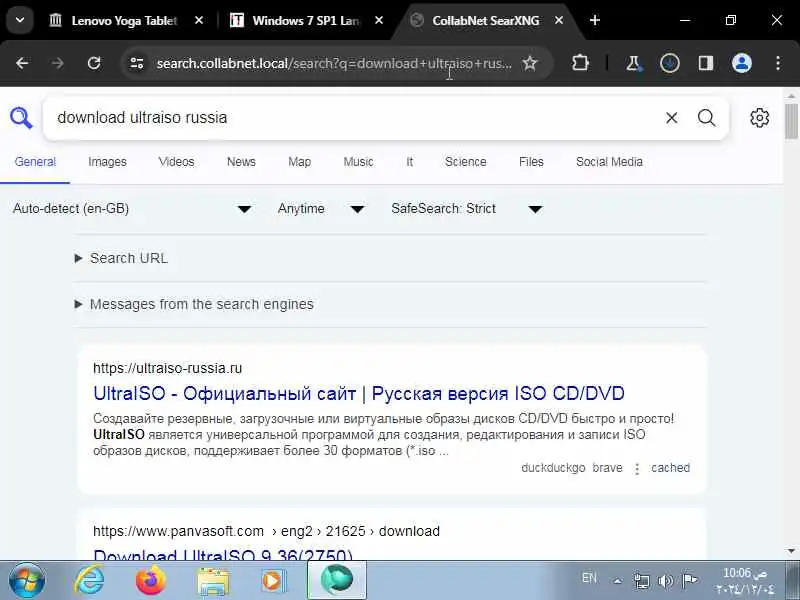
Task: Close the Windows 7 SP1 tab
Action: [x=379, y=20]
